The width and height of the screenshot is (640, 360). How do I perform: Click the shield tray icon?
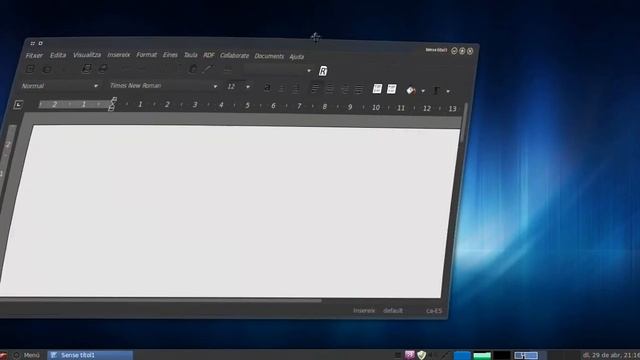coord(422,355)
